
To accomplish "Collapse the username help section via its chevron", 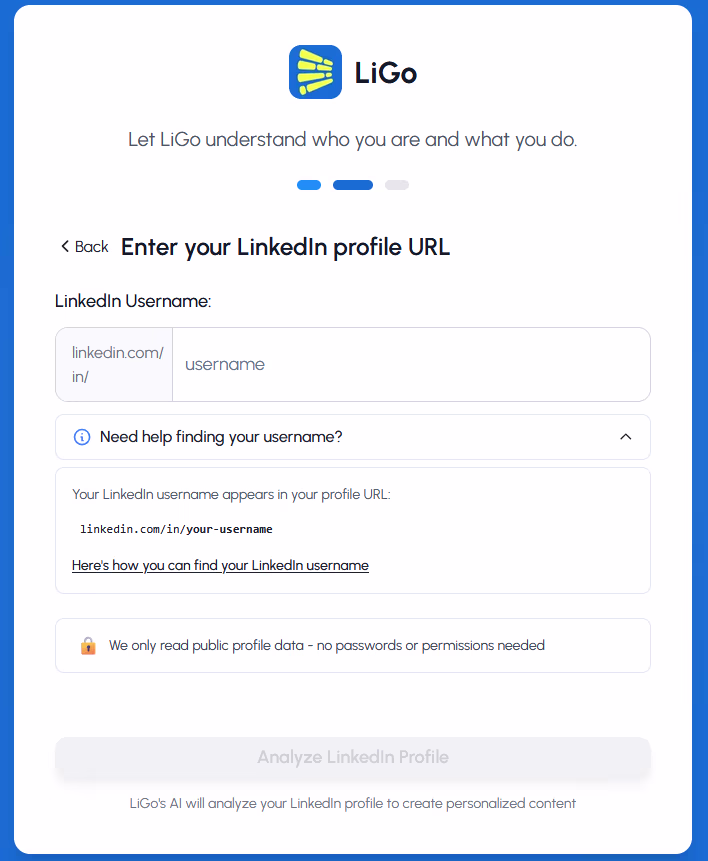I will pos(626,436).
